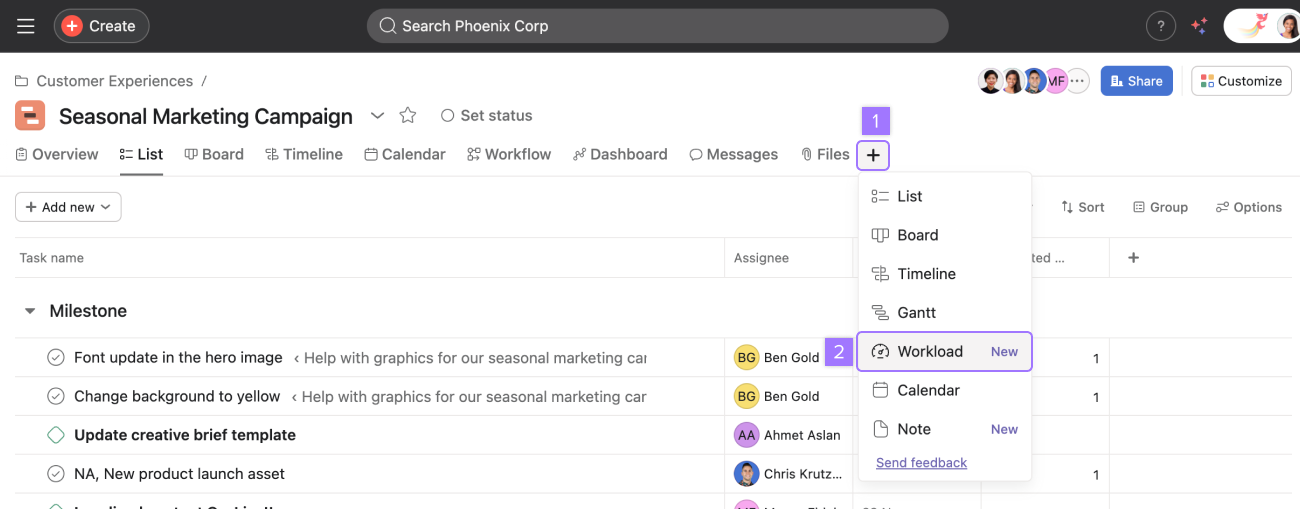The height and width of the screenshot is (509, 1300).
Task: Click the Share button
Action: coord(1136,81)
